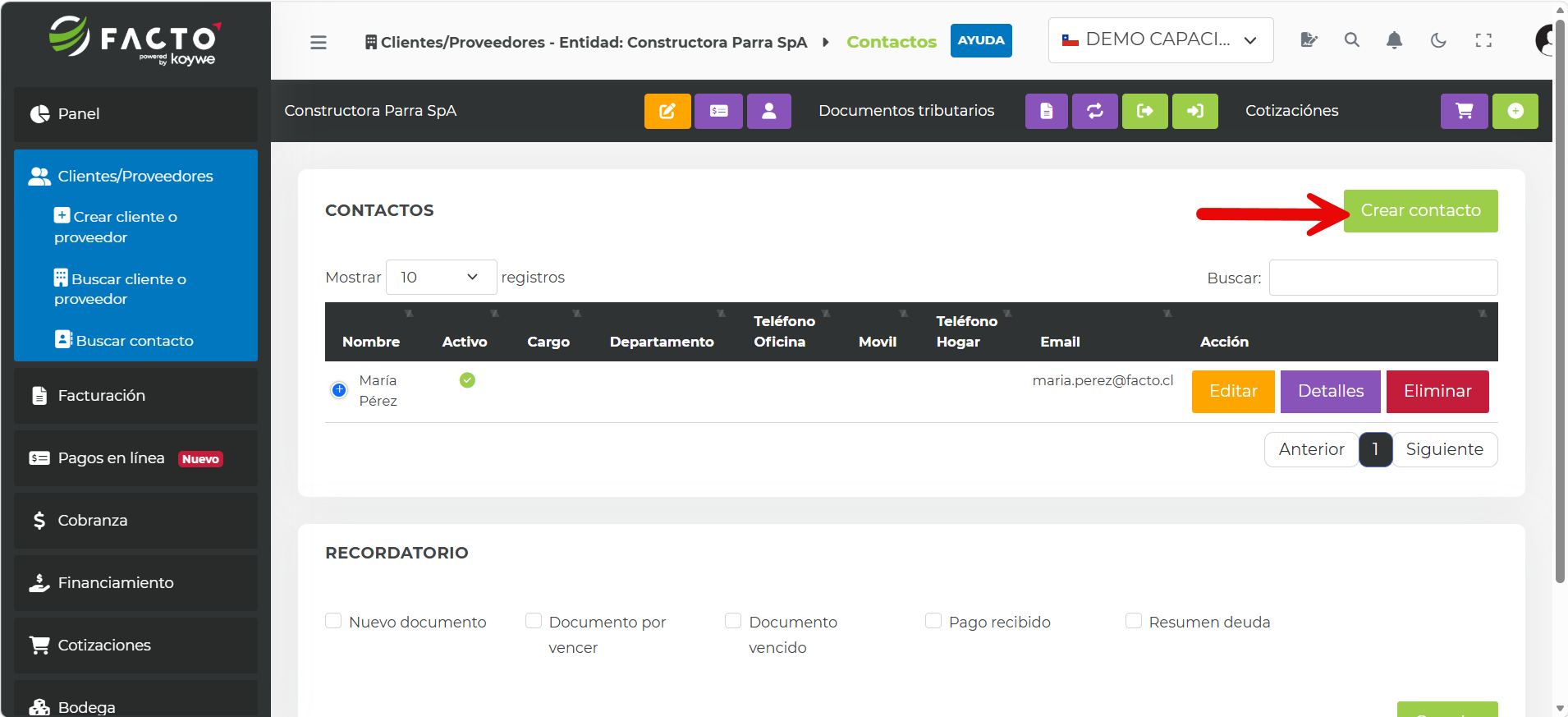The width and height of the screenshot is (1568, 717).
Task: Toggle dark mode moon icon
Action: click(x=1438, y=39)
